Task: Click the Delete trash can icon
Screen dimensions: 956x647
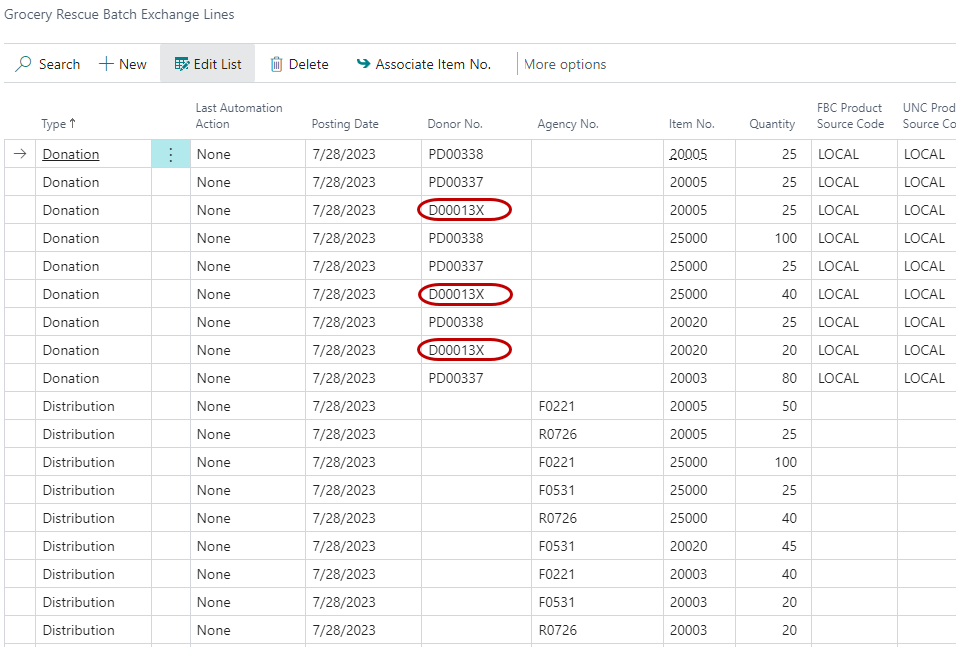Action: pos(277,64)
